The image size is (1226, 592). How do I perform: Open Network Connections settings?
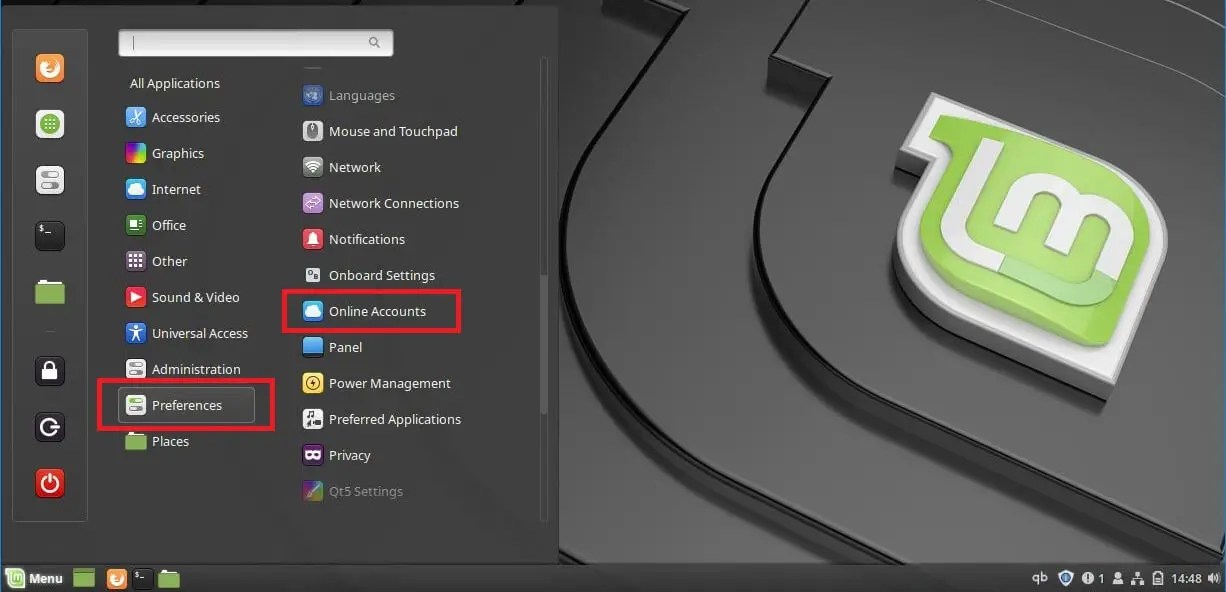point(394,203)
